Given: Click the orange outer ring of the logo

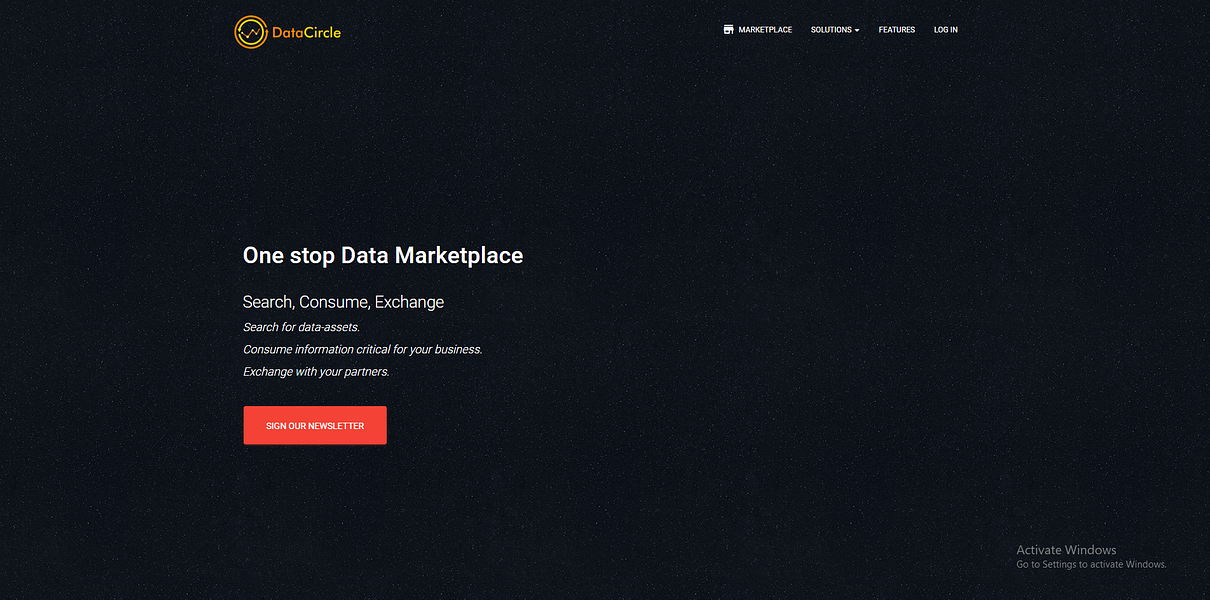Looking at the screenshot, I should [250, 18].
